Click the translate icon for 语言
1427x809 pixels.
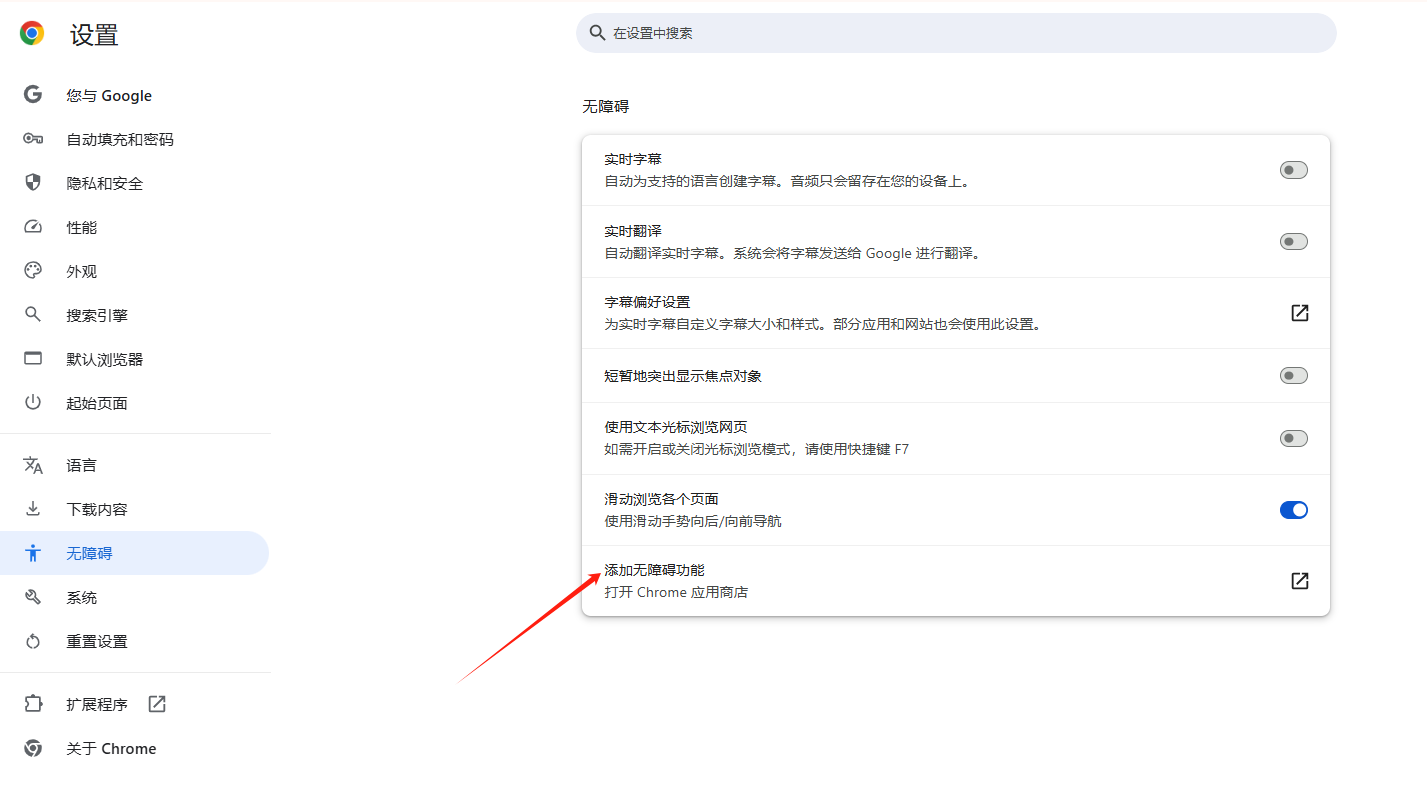(x=33, y=465)
